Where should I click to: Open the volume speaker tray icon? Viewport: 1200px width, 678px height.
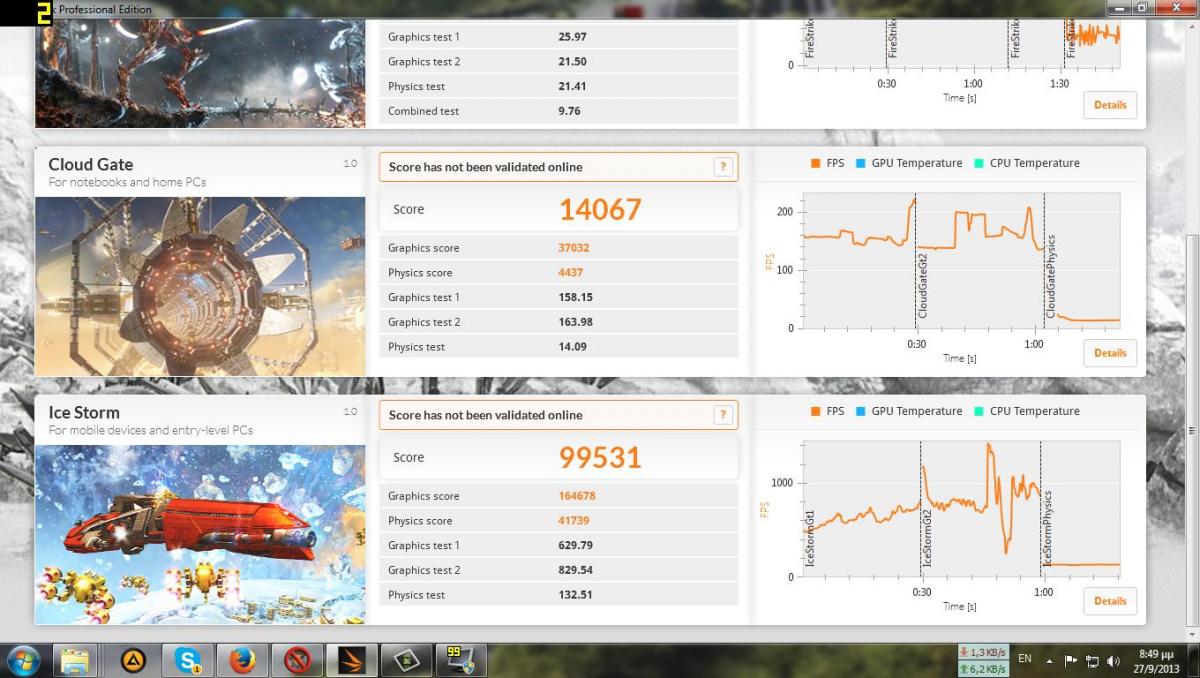click(x=1113, y=661)
